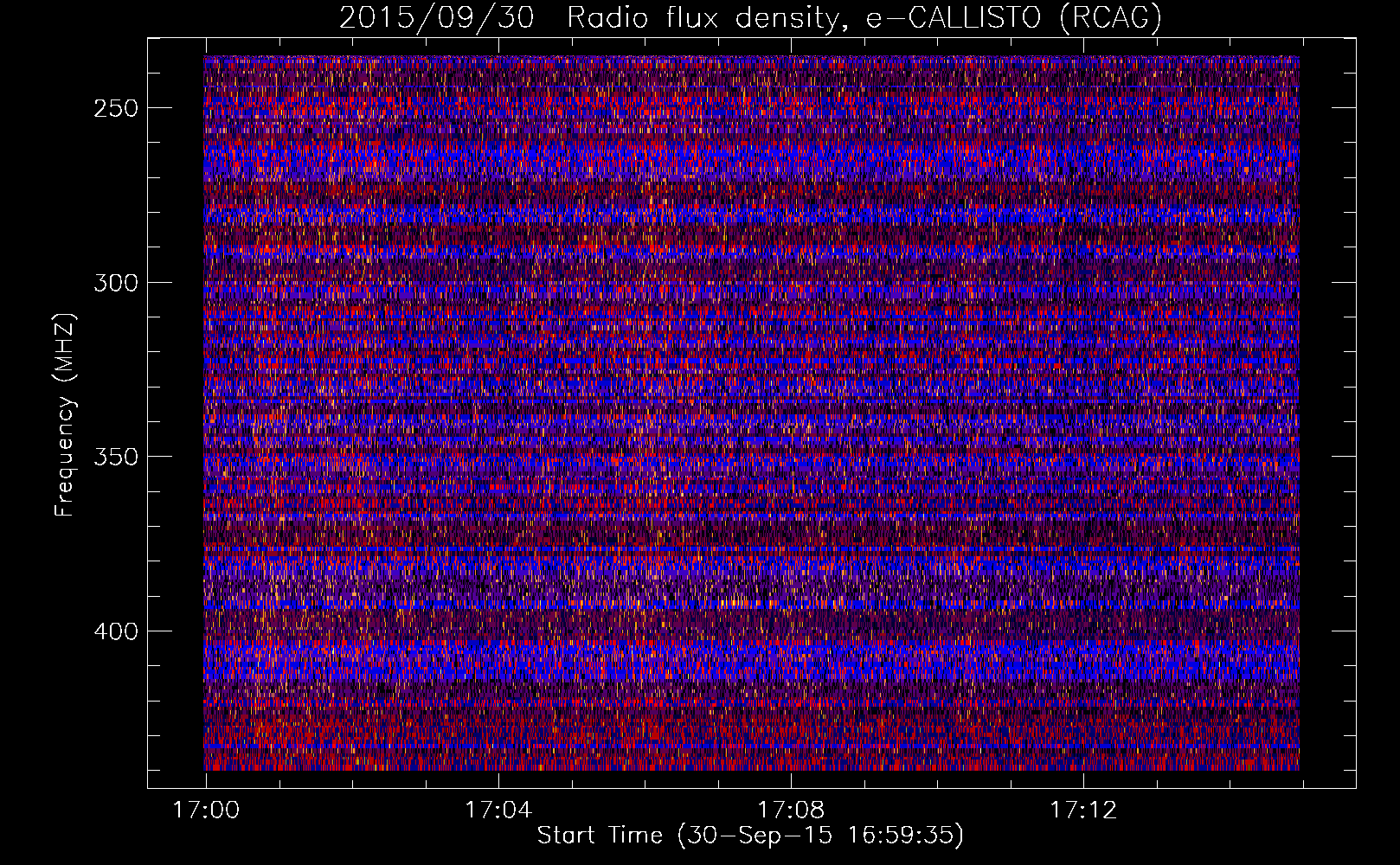Click the 350 frequency tick label
1400x865 pixels.
pyautogui.click(x=116, y=457)
